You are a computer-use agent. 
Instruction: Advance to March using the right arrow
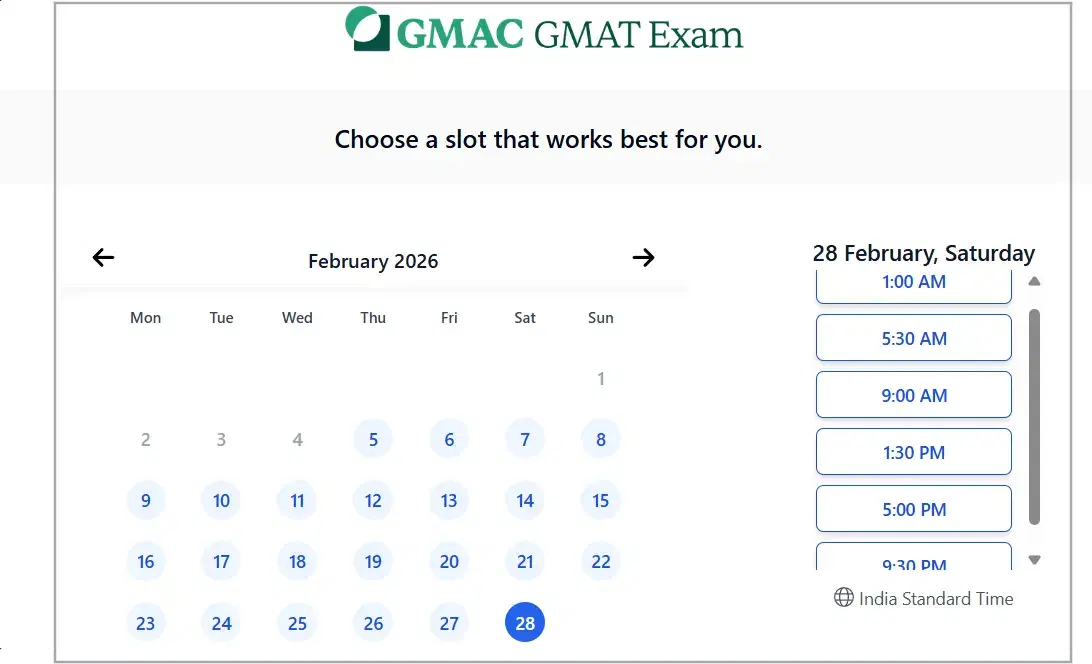(x=643, y=257)
